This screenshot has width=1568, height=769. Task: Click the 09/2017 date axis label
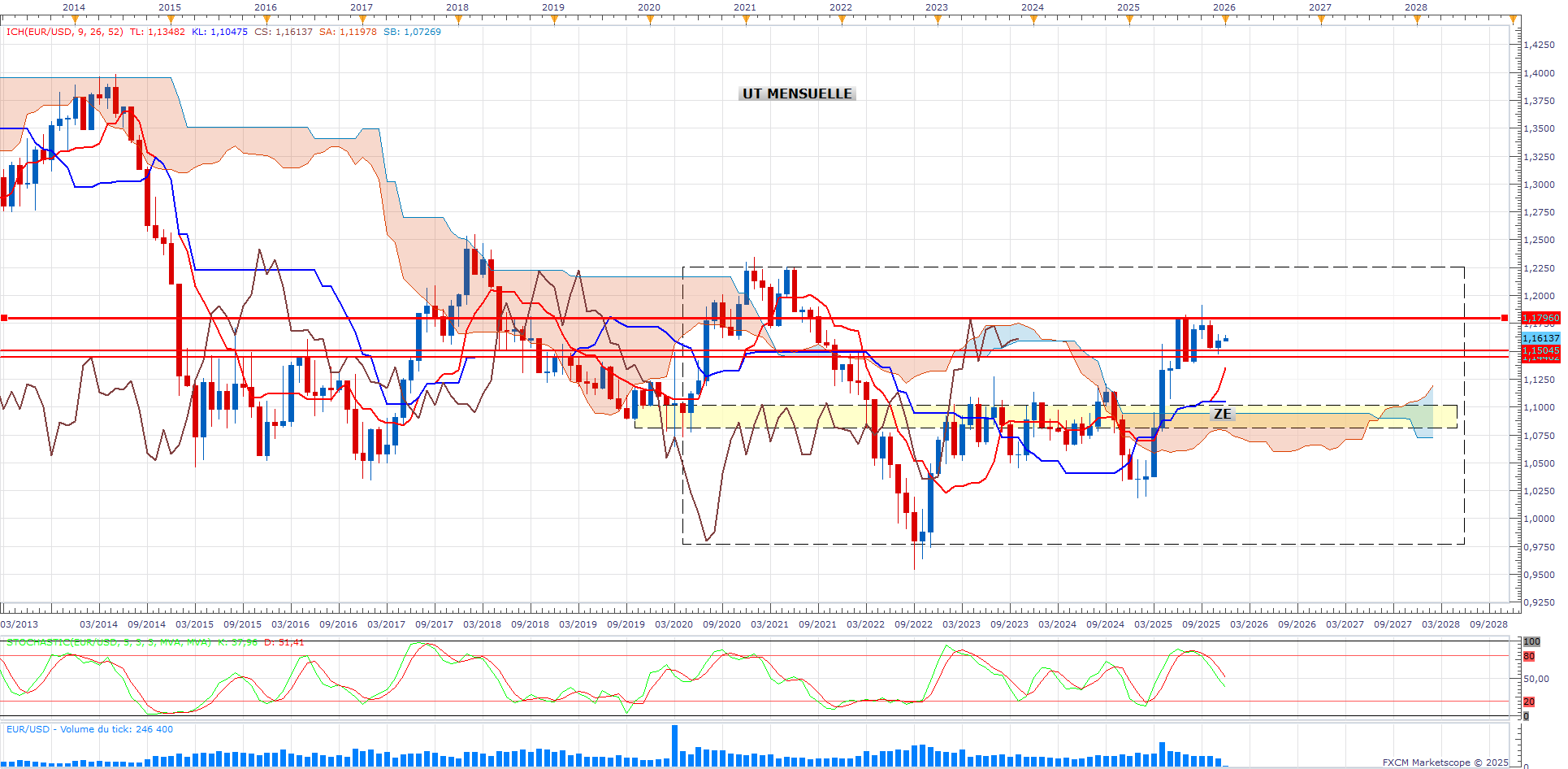435,624
